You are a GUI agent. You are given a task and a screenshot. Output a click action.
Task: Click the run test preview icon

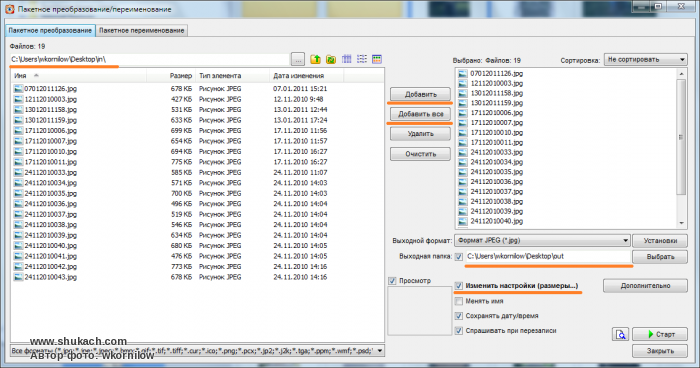point(621,334)
